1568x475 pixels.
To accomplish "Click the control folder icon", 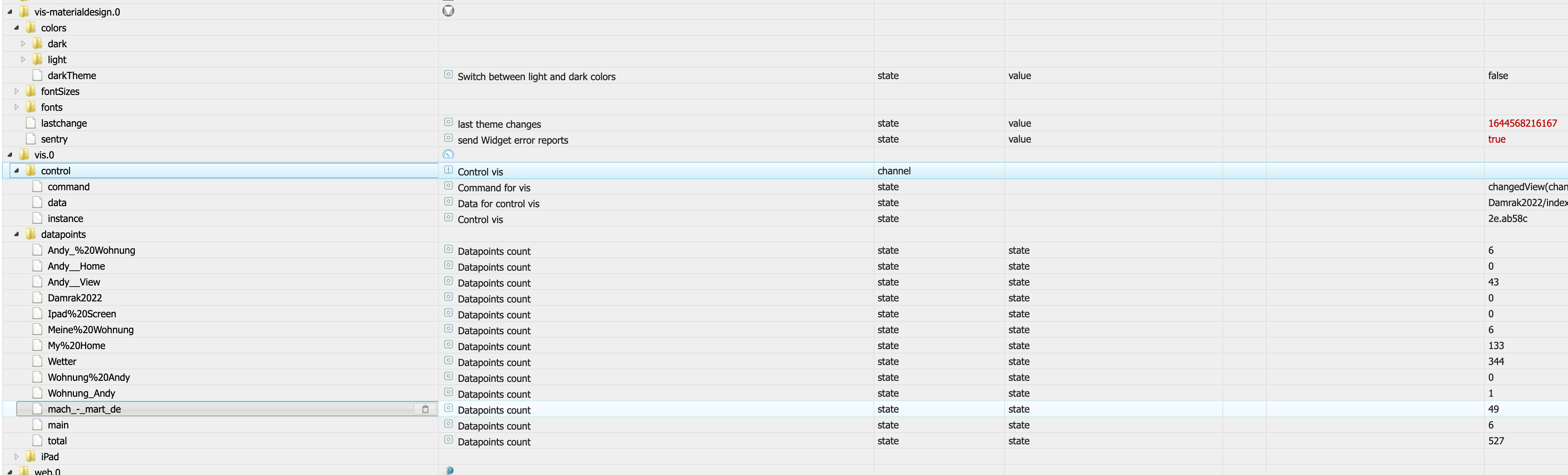I will (31, 170).
